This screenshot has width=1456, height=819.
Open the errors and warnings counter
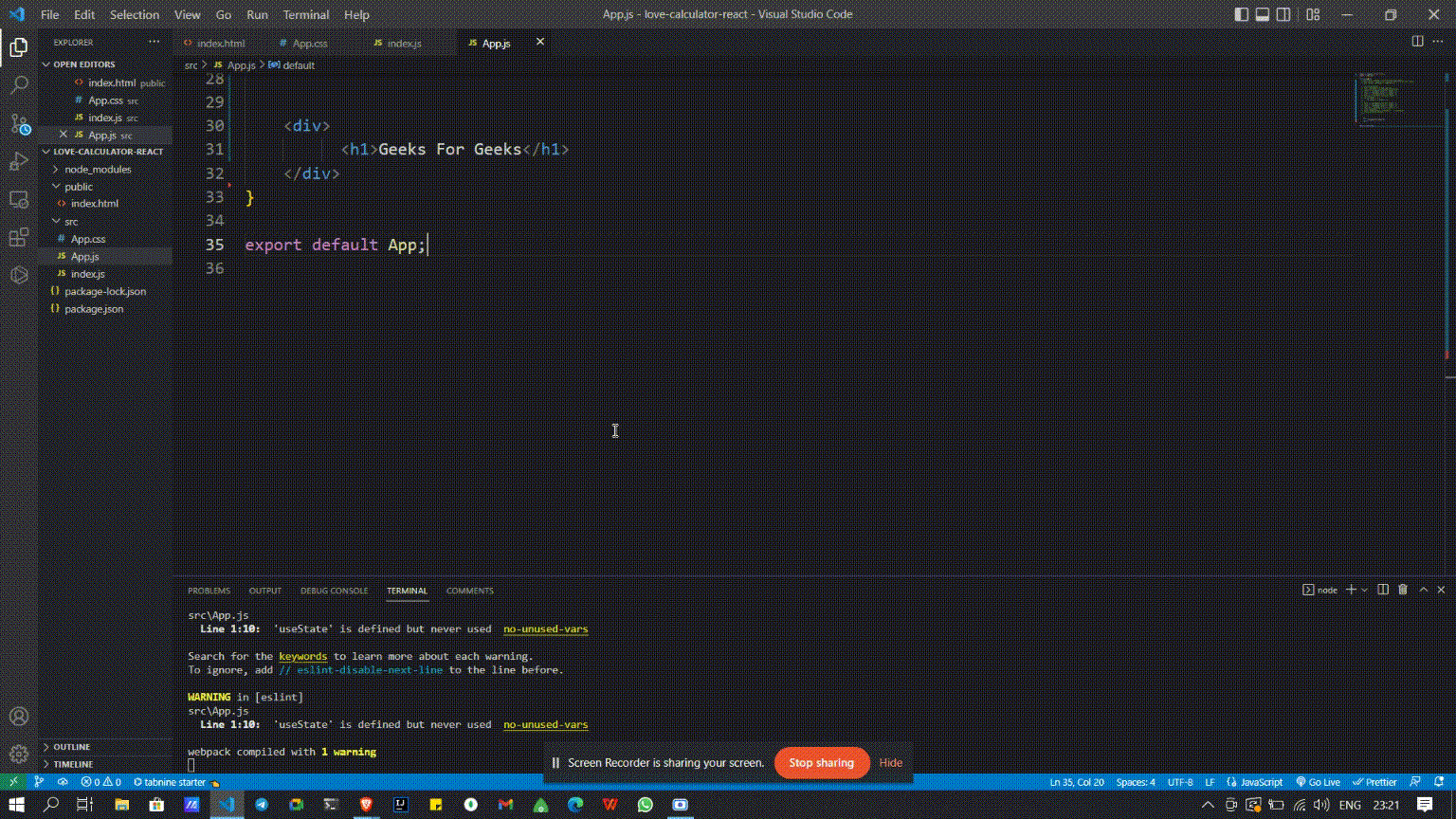(100, 782)
